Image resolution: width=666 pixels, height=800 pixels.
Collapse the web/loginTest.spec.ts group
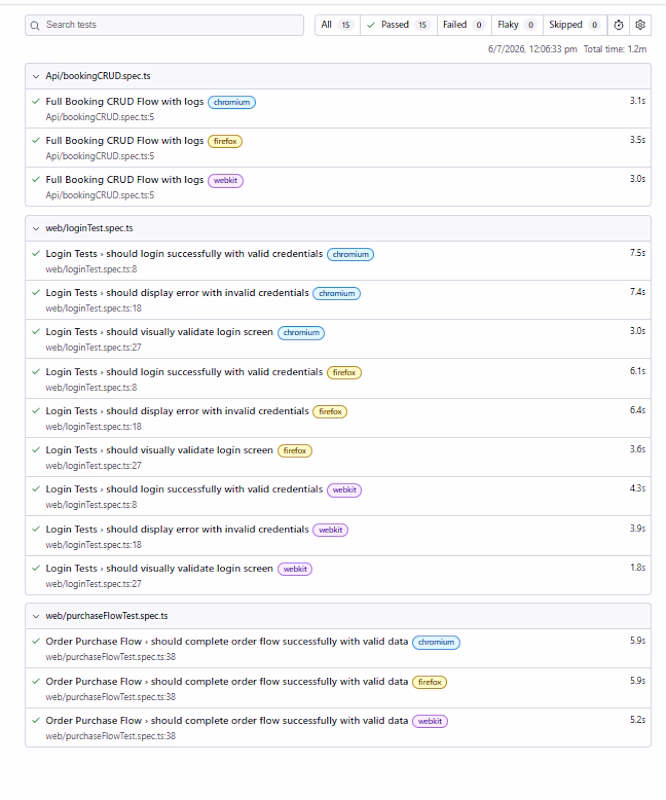(36, 229)
